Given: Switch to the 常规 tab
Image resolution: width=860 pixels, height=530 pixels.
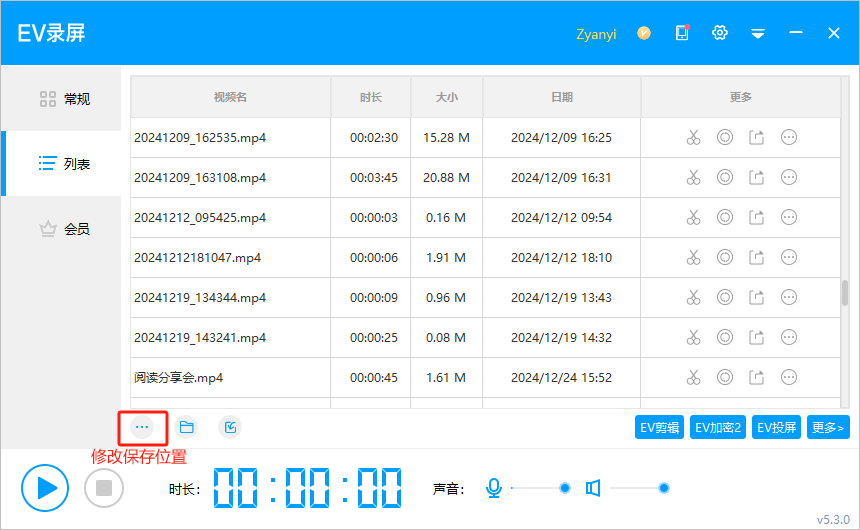Looking at the screenshot, I should 64,99.
